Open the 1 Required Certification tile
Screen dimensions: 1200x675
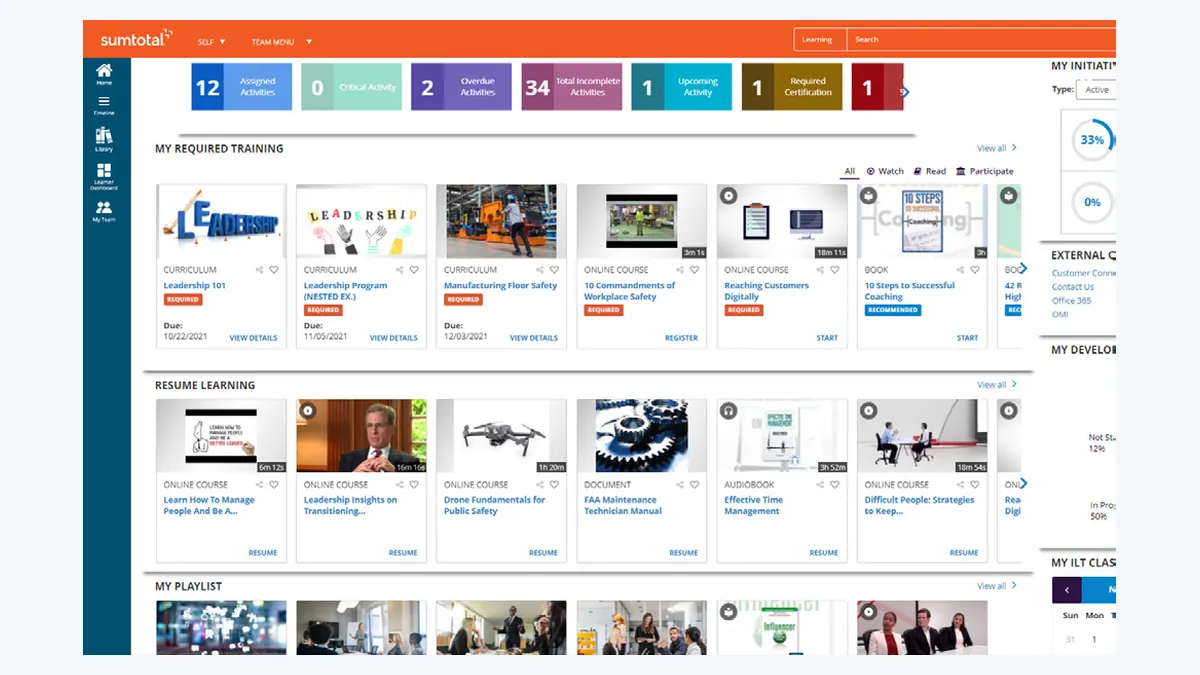(791, 87)
